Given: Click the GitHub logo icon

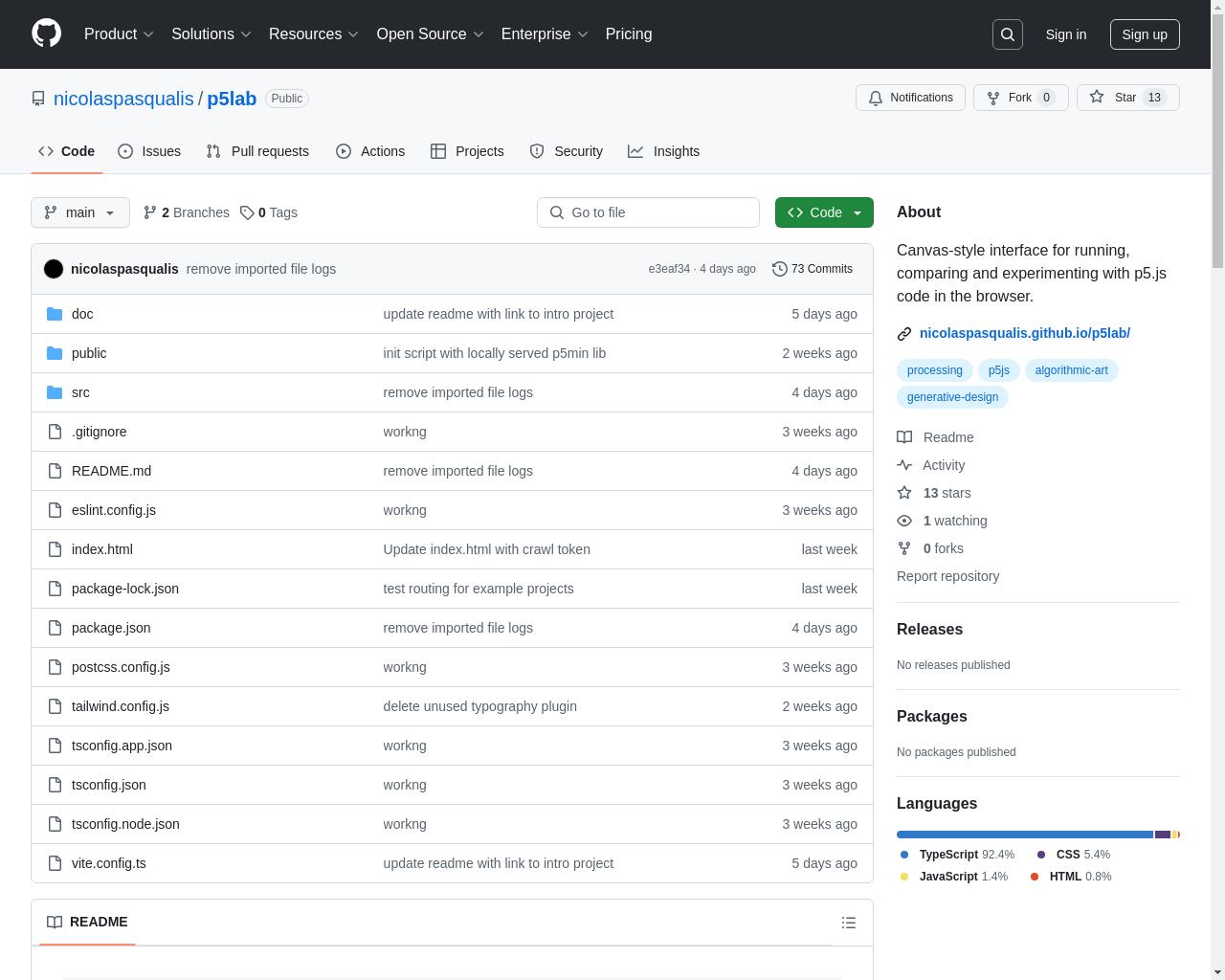Looking at the screenshot, I should pyautogui.click(x=46, y=33).
